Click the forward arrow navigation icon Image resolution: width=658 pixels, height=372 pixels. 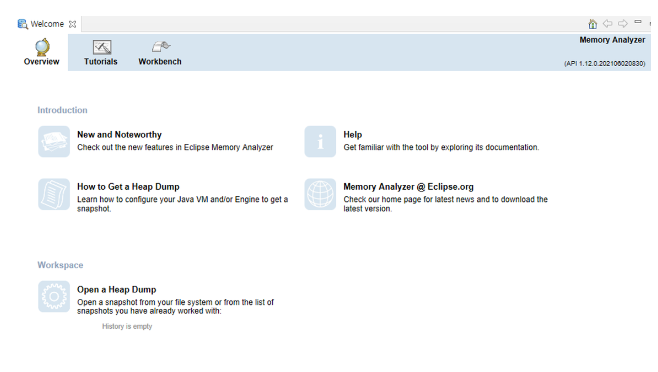pos(623,24)
